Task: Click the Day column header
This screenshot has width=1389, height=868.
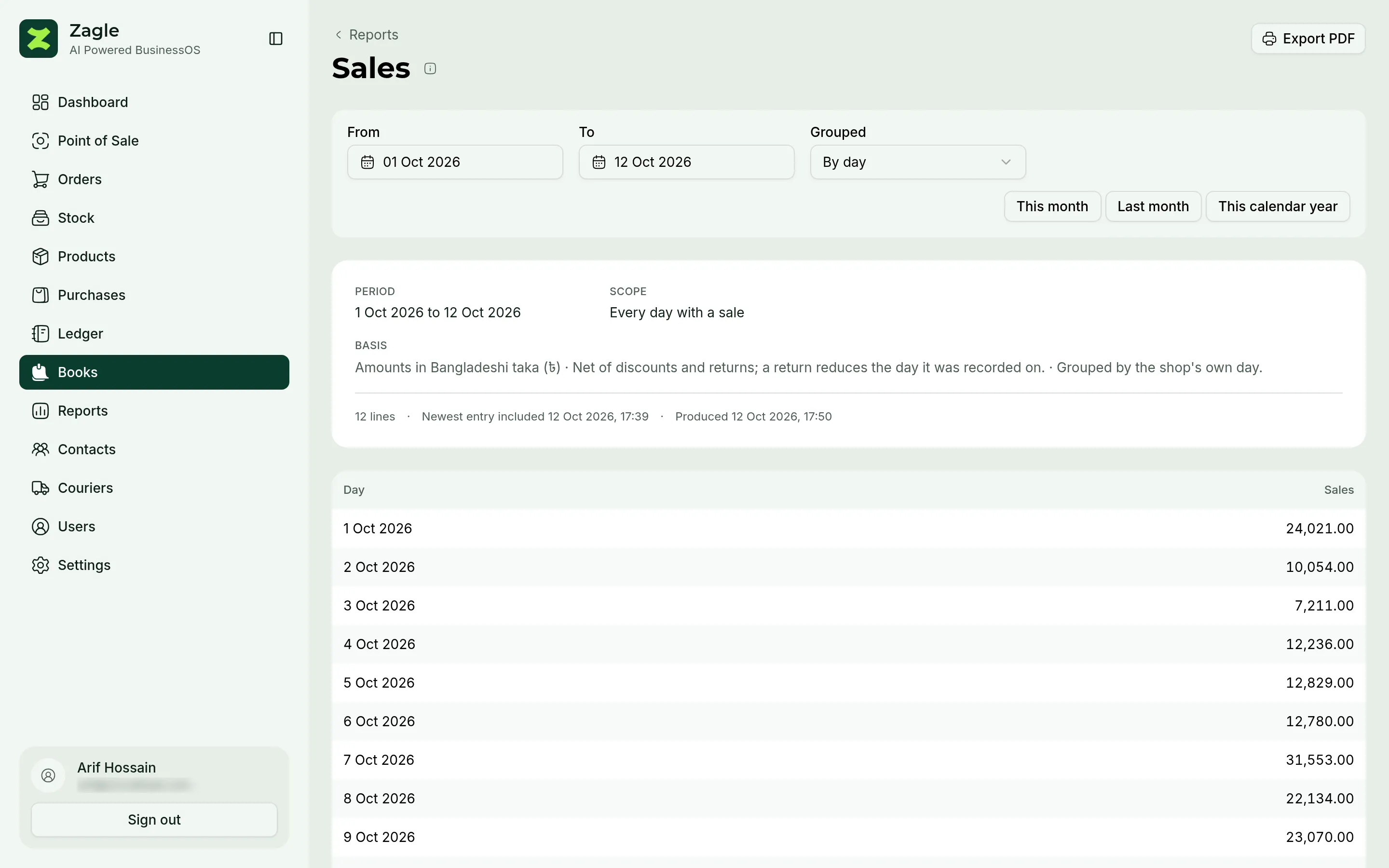Action: click(354, 489)
